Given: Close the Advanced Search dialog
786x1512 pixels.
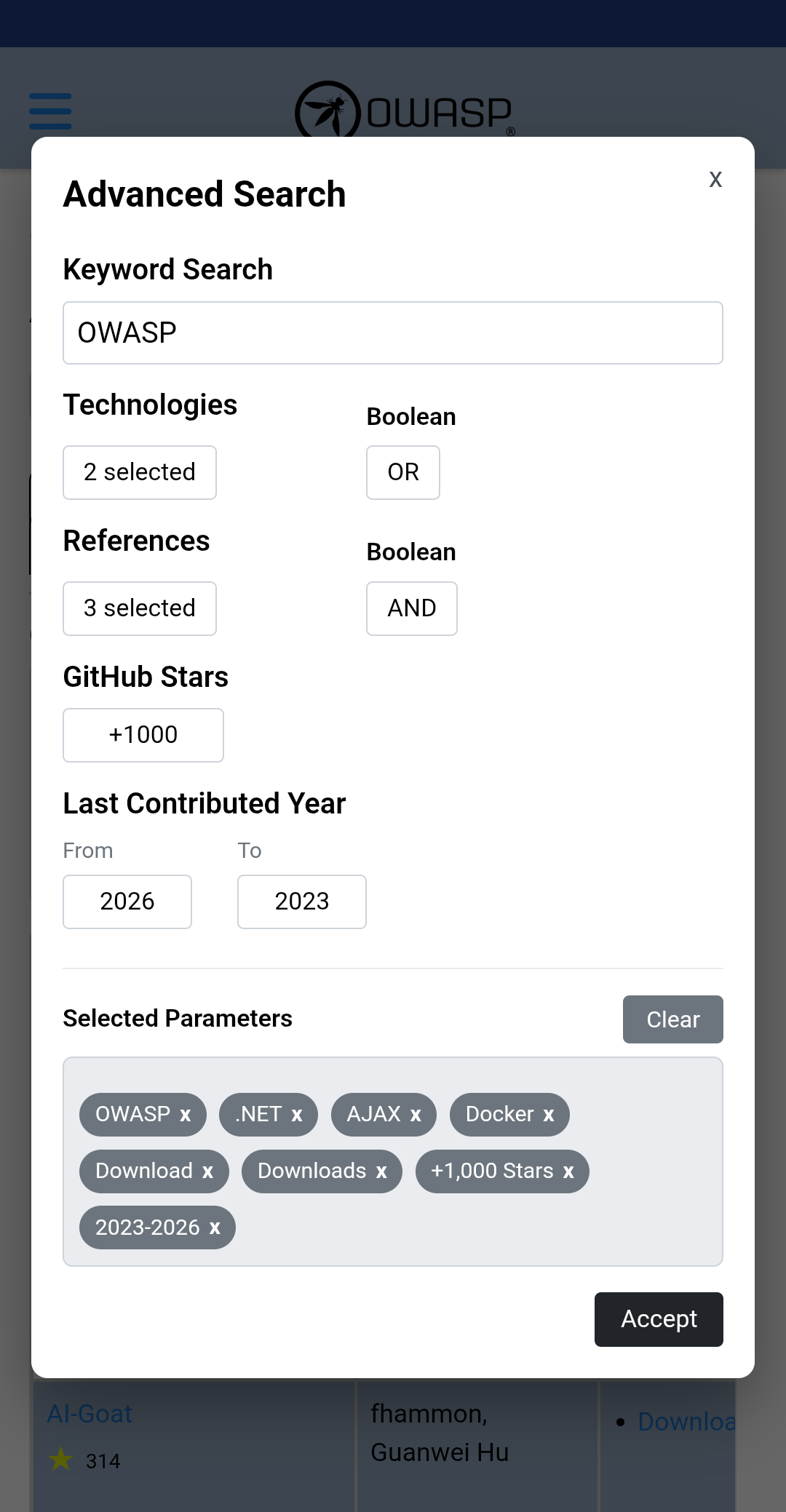Looking at the screenshot, I should (x=715, y=179).
